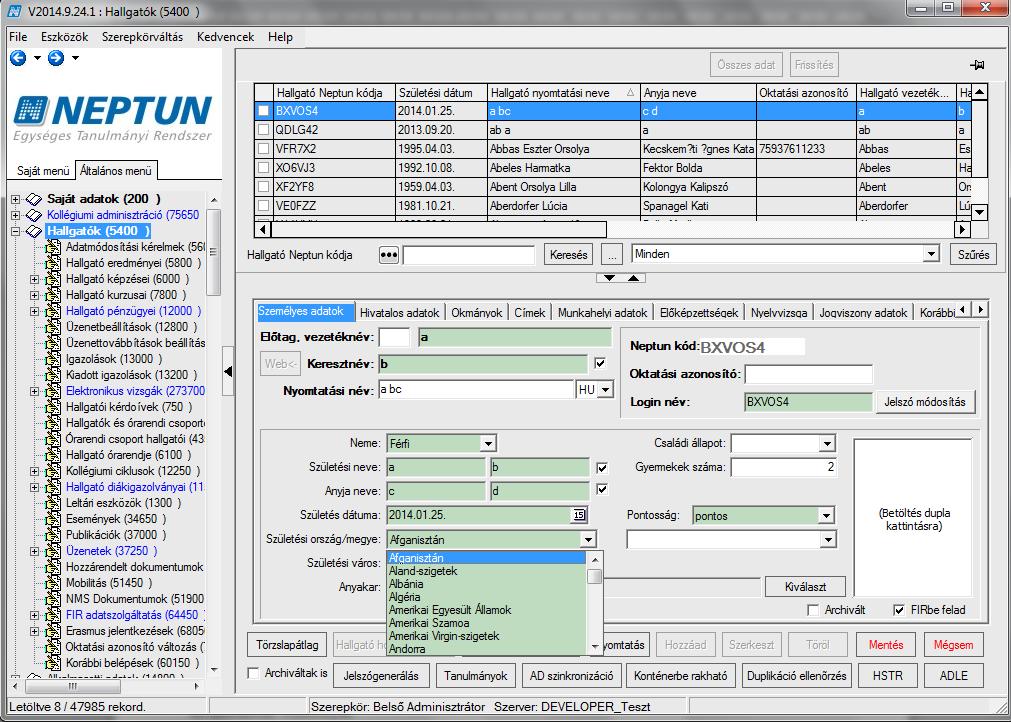Click the book icon beside Hallgatók (5400)
This screenshot has width=1011, height=722.
tap(35, 231)
